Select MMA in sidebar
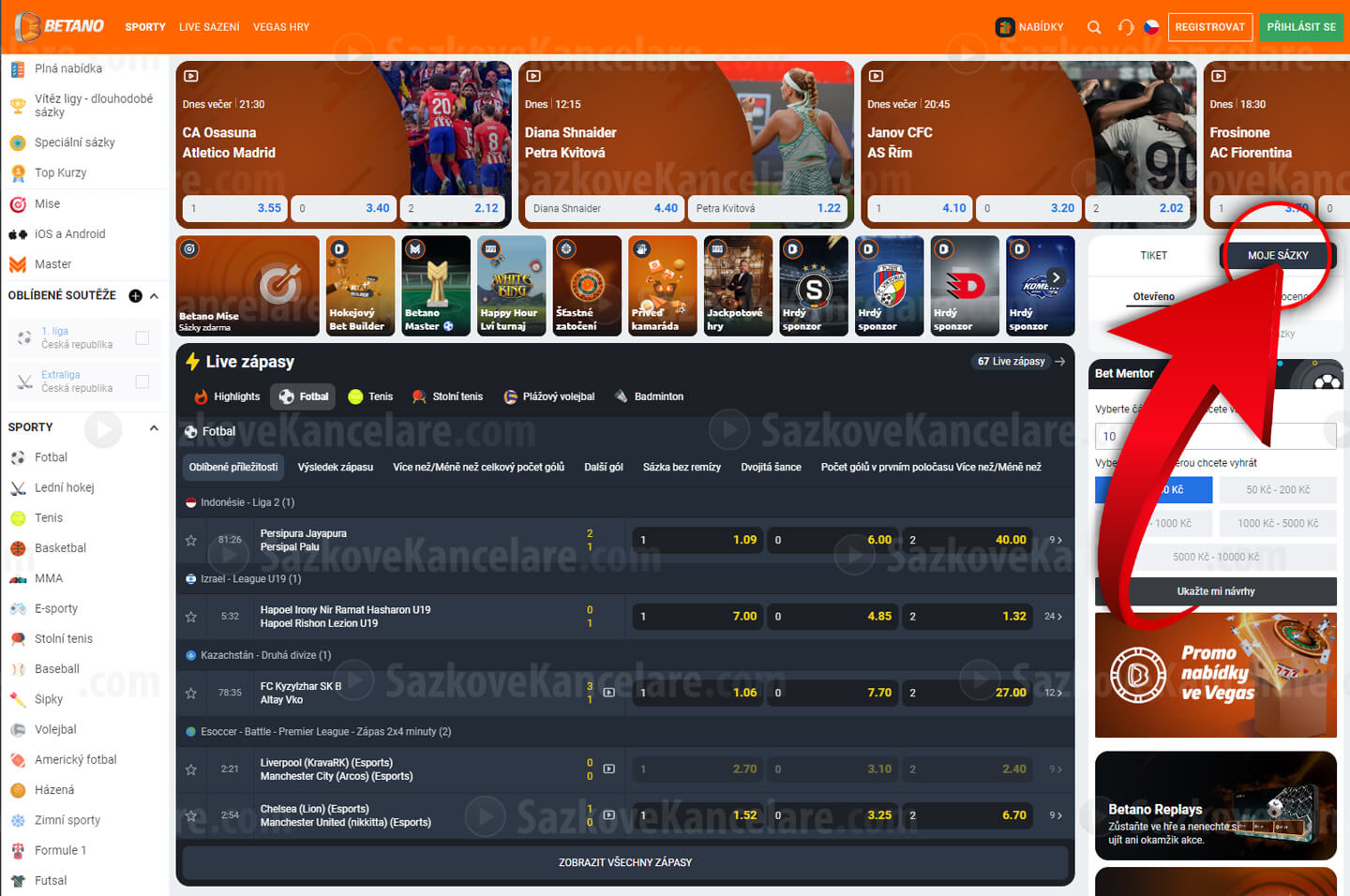The image size is (1350, 896). [x=49, y=578]
